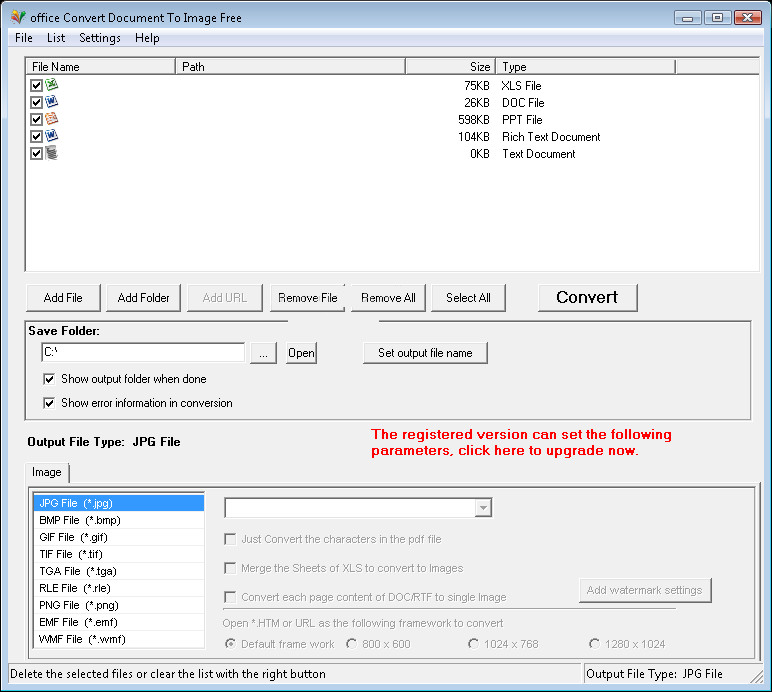
Task: Open the Help menu
Action: [x=147, y=38]
